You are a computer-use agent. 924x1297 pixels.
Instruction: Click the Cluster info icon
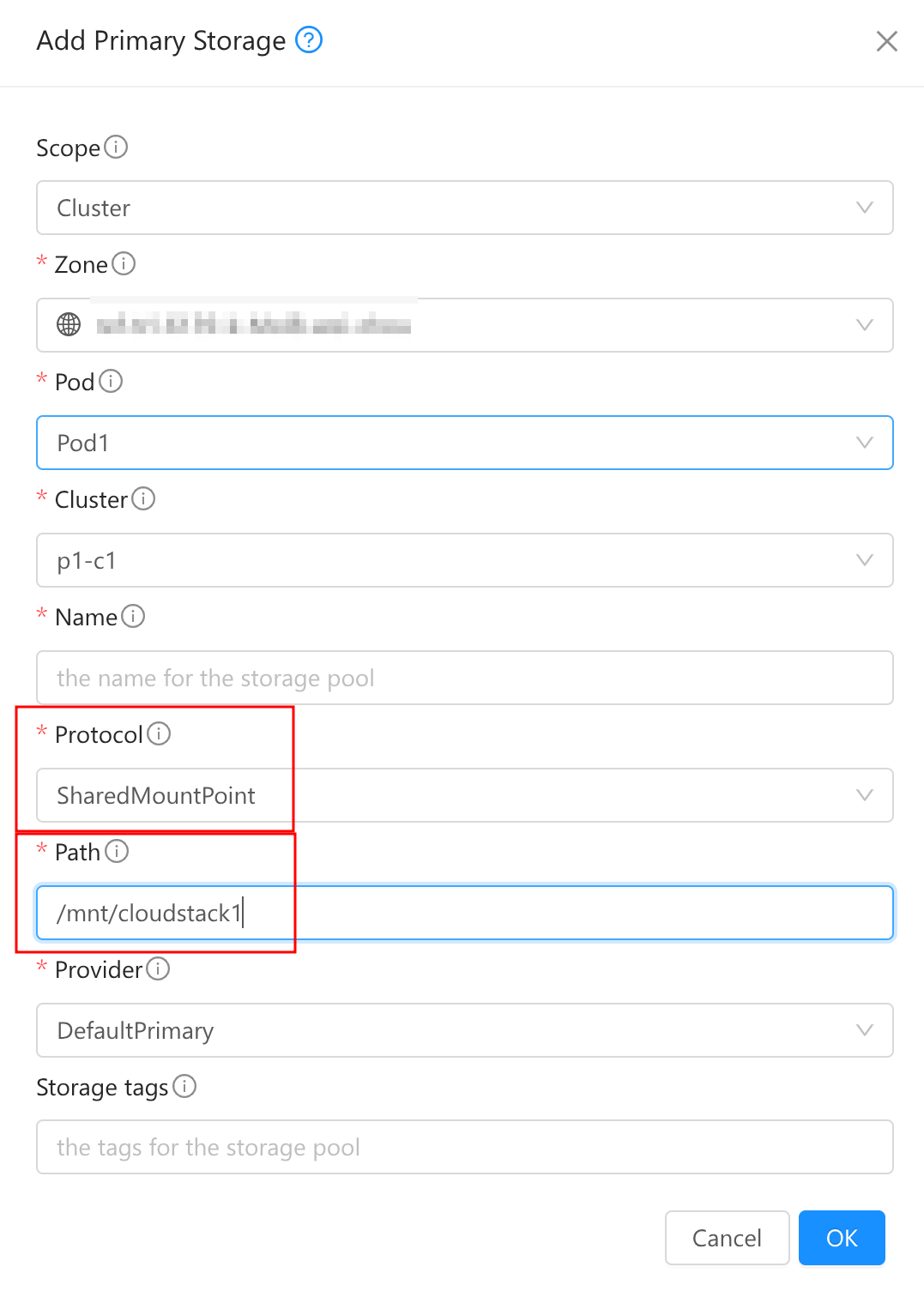(x=144, y=499)
